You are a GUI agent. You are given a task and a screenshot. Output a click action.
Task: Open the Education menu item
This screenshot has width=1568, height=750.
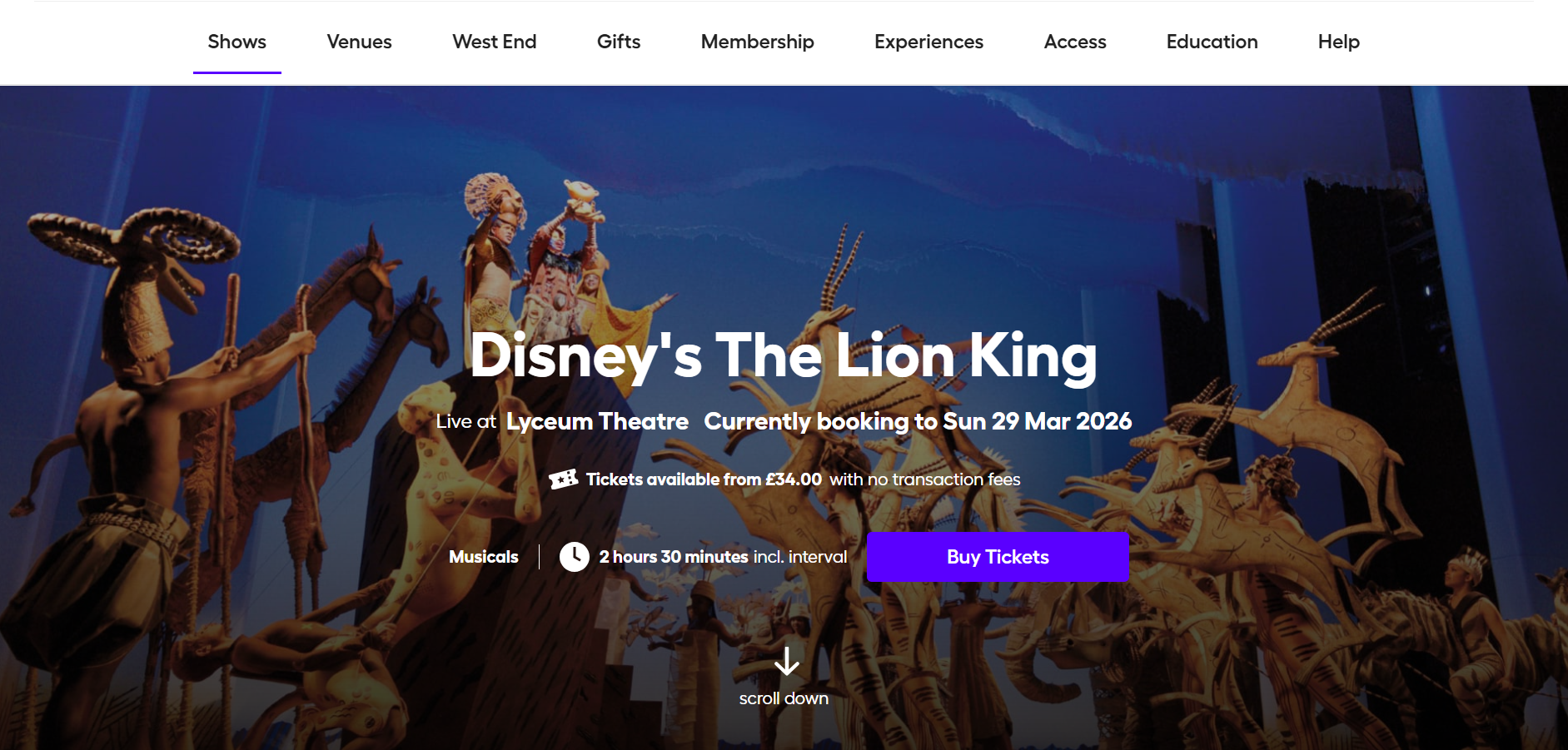click(1212, 42)
